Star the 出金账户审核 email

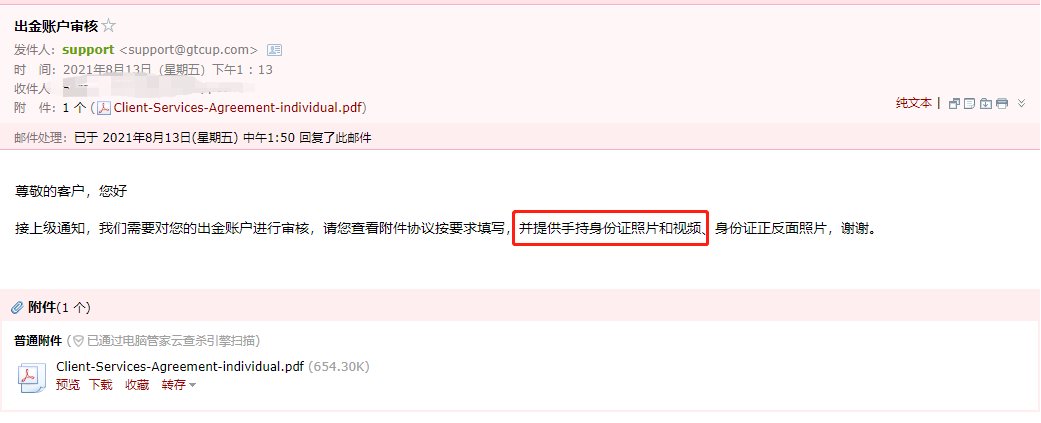click(x=109, y=26)
